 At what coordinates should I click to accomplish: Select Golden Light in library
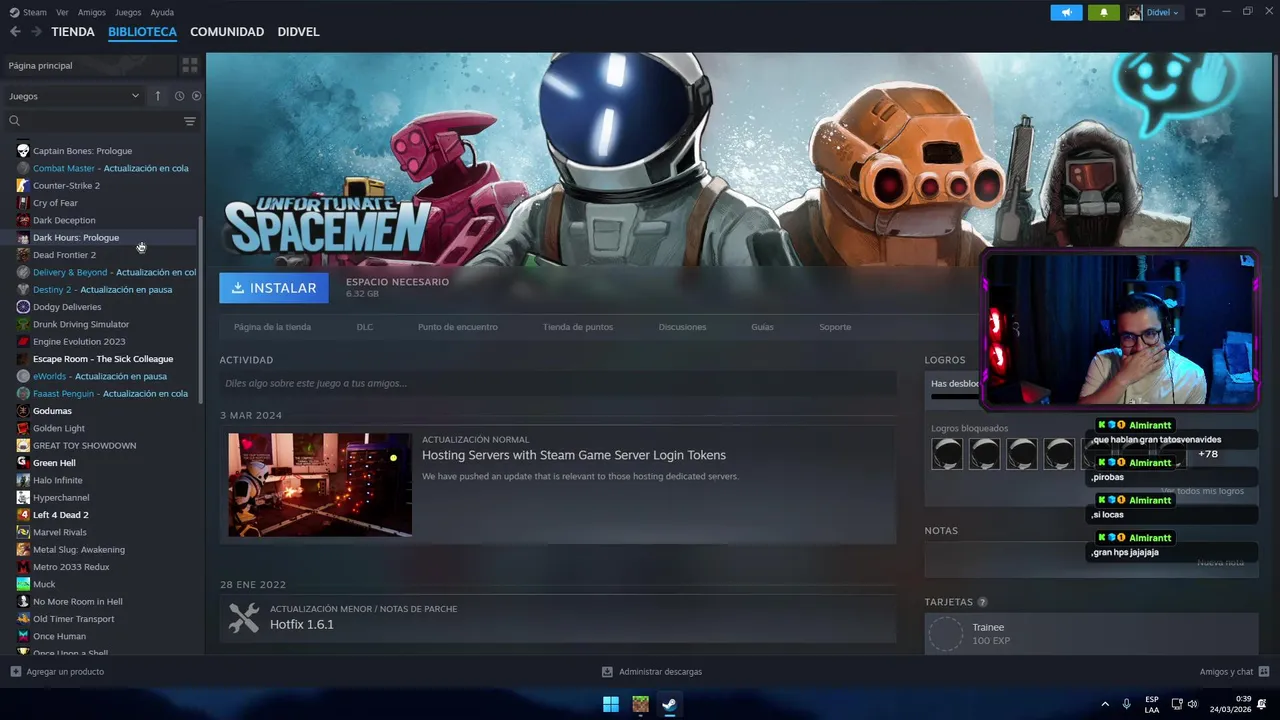[59, 429]
